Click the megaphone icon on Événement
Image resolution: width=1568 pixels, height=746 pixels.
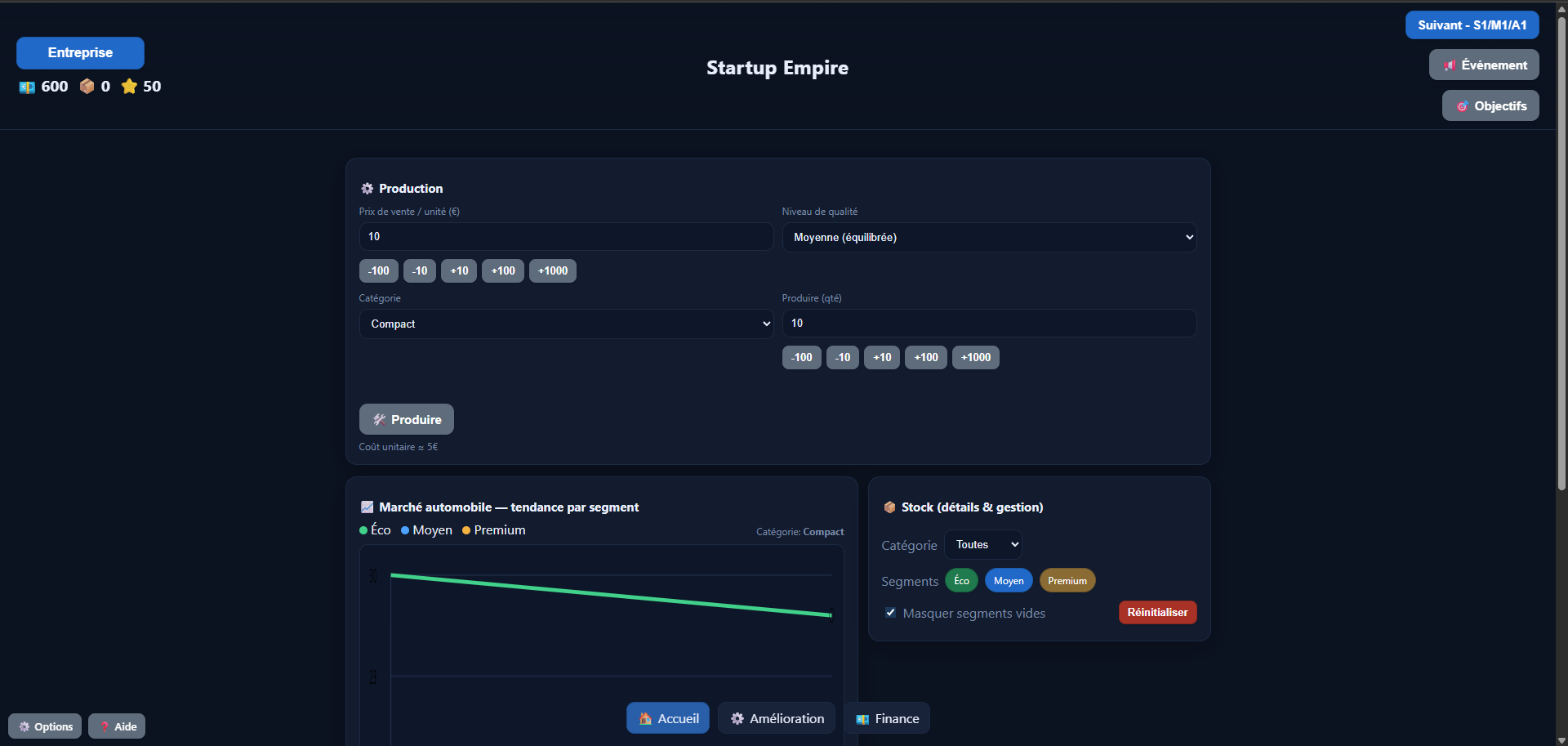pyautogui.click(x=1450, y=65)
